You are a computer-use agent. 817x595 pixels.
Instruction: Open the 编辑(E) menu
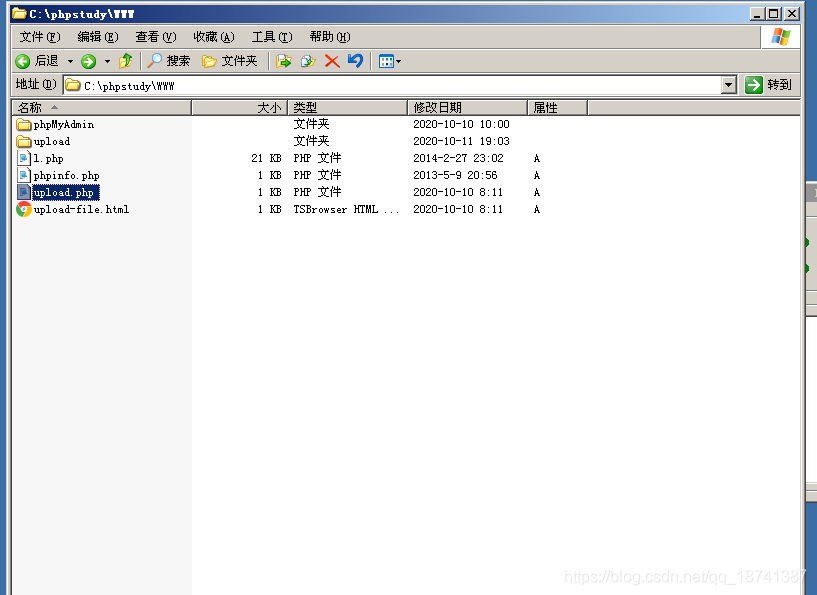(98, 37)
